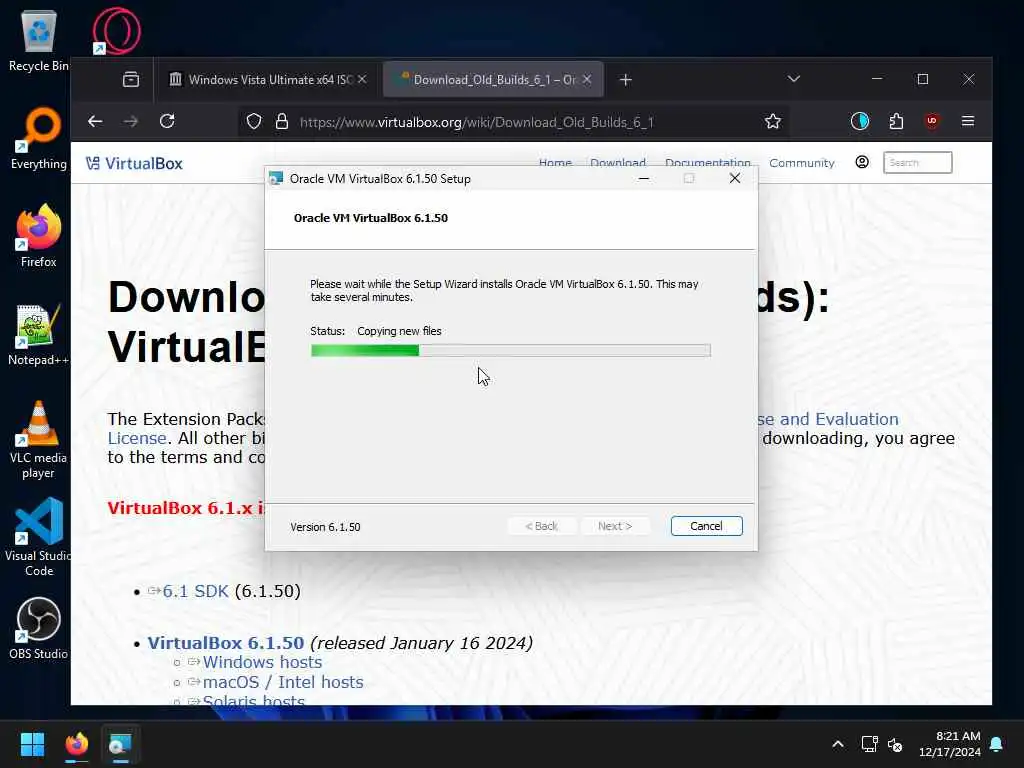Open VLC media player desktop shortcut

coord(39,440)
